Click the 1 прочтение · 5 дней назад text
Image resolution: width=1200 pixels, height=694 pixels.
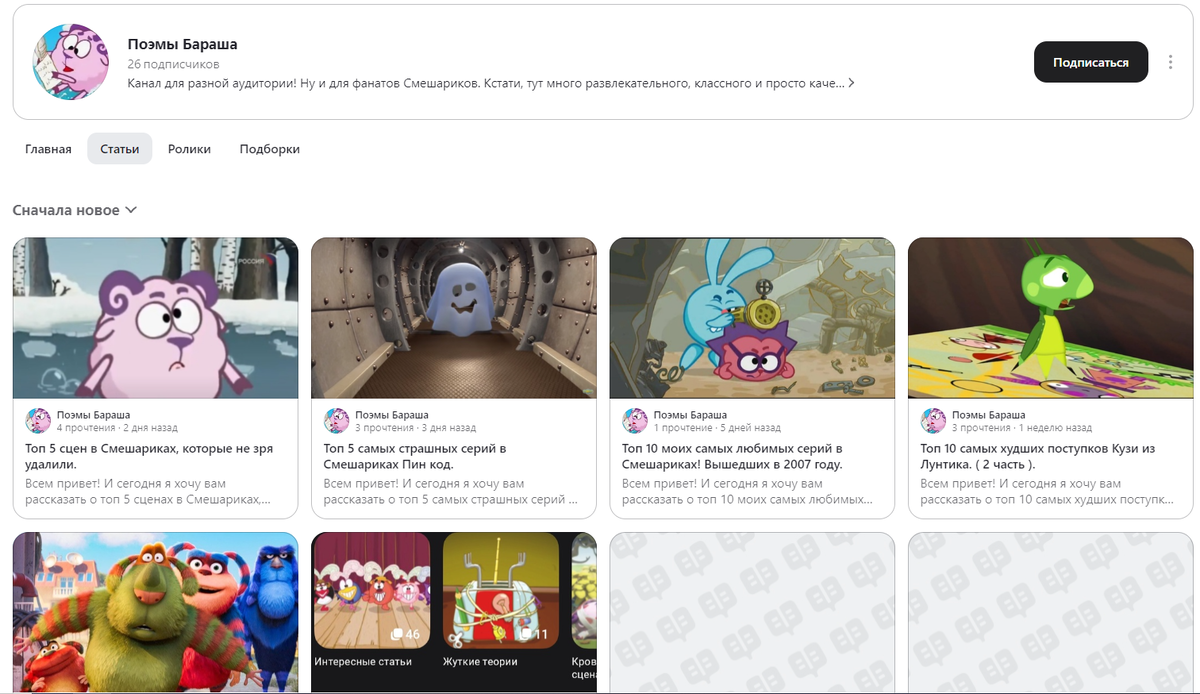point(717,428)
